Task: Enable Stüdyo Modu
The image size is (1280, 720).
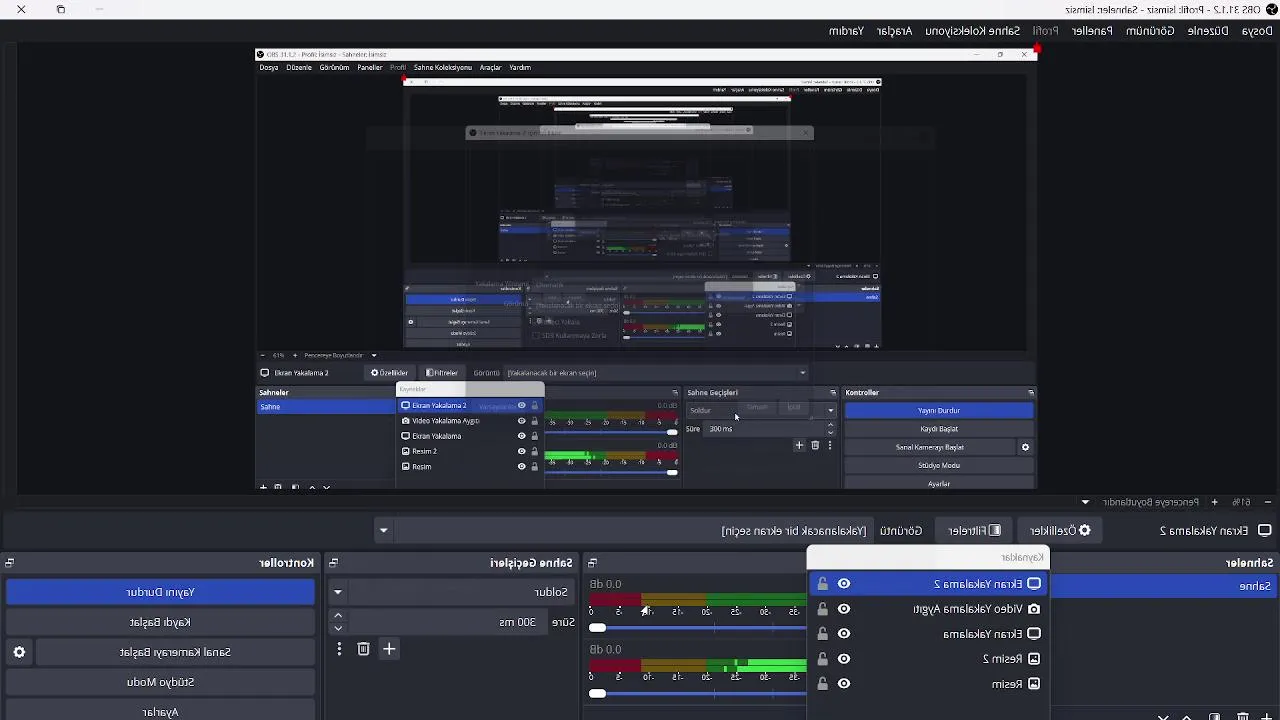Action: click(160, 682)
